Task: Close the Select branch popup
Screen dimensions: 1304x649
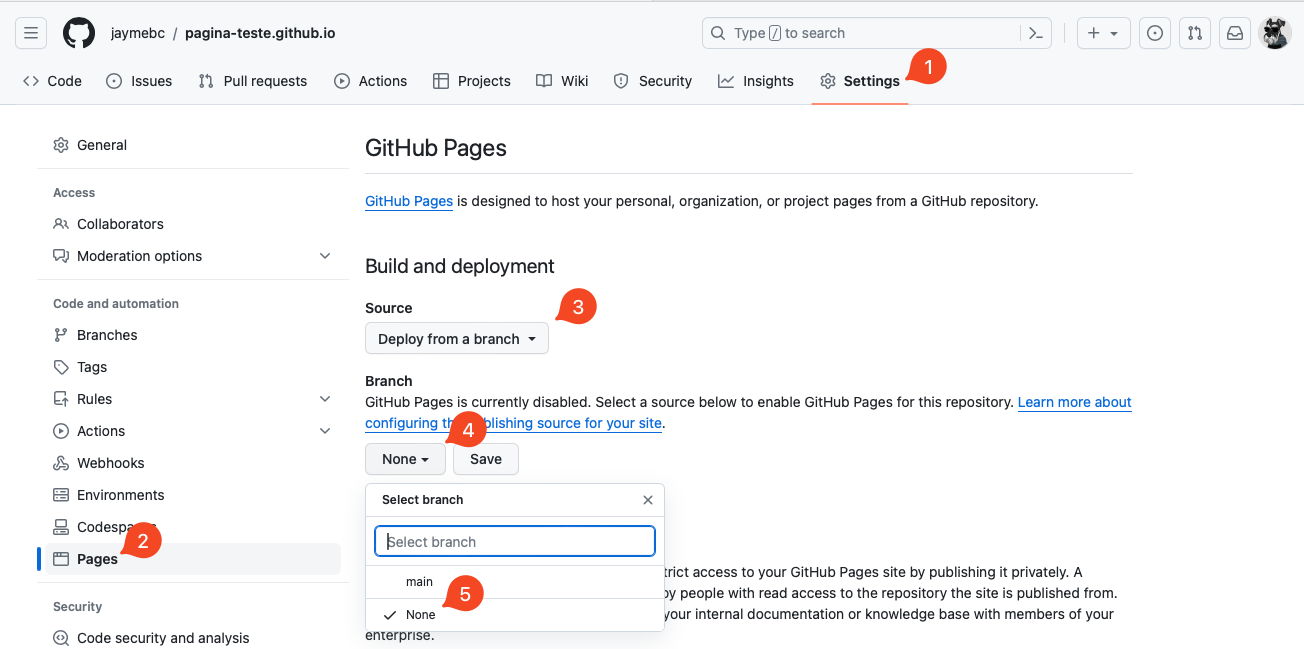Action: coord(648,500)
